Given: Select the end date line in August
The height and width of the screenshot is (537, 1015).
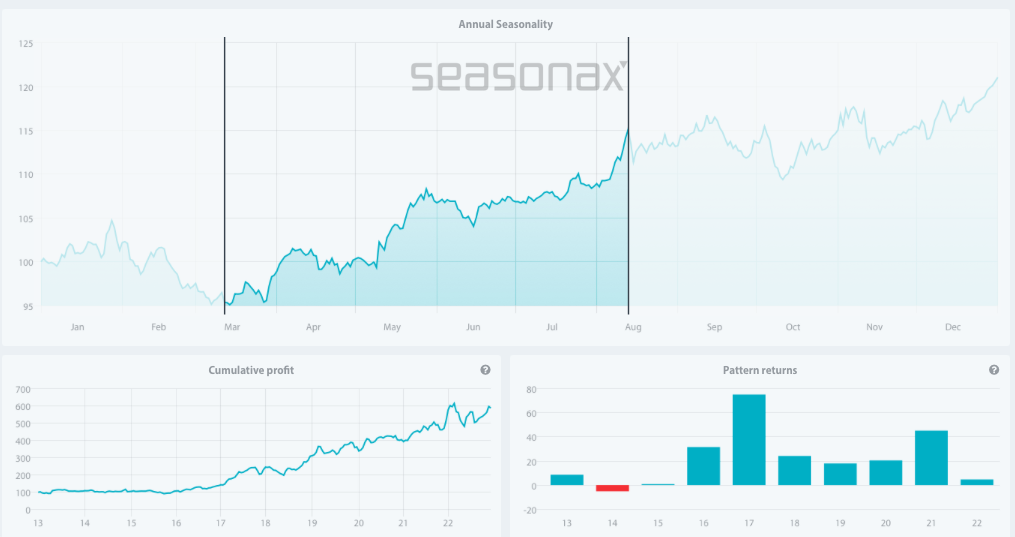Looking at the screenshot, I should click(628, 170).
